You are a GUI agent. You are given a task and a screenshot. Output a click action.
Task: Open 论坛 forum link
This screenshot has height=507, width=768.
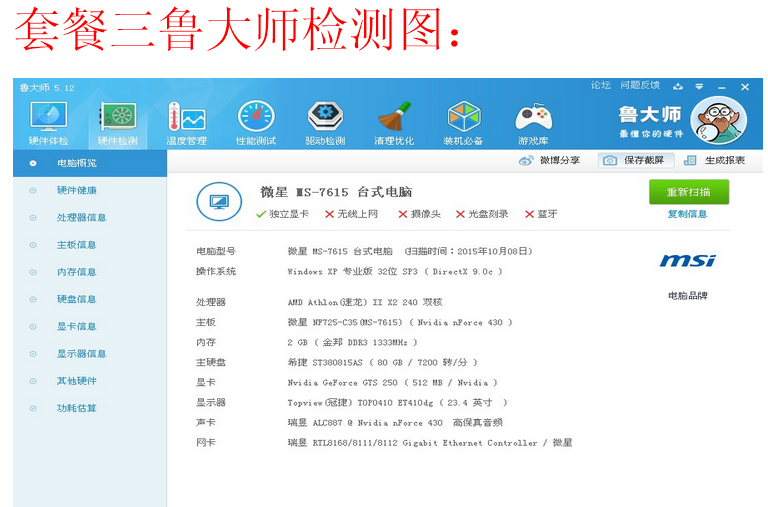[x=600, y=85]
